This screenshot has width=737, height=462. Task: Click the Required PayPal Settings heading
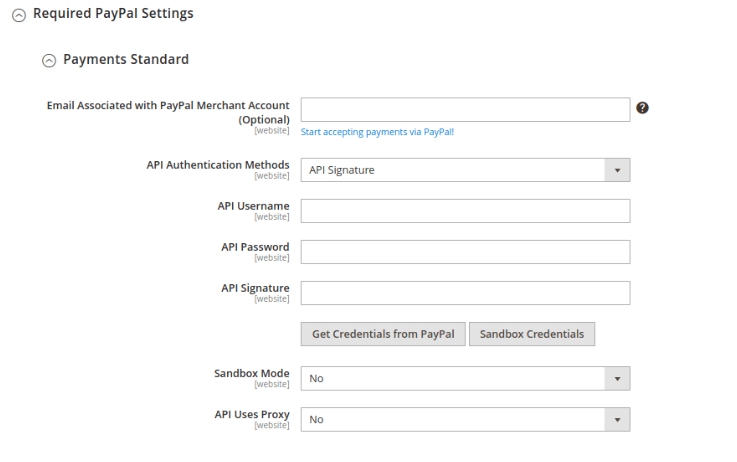(113, 14)
